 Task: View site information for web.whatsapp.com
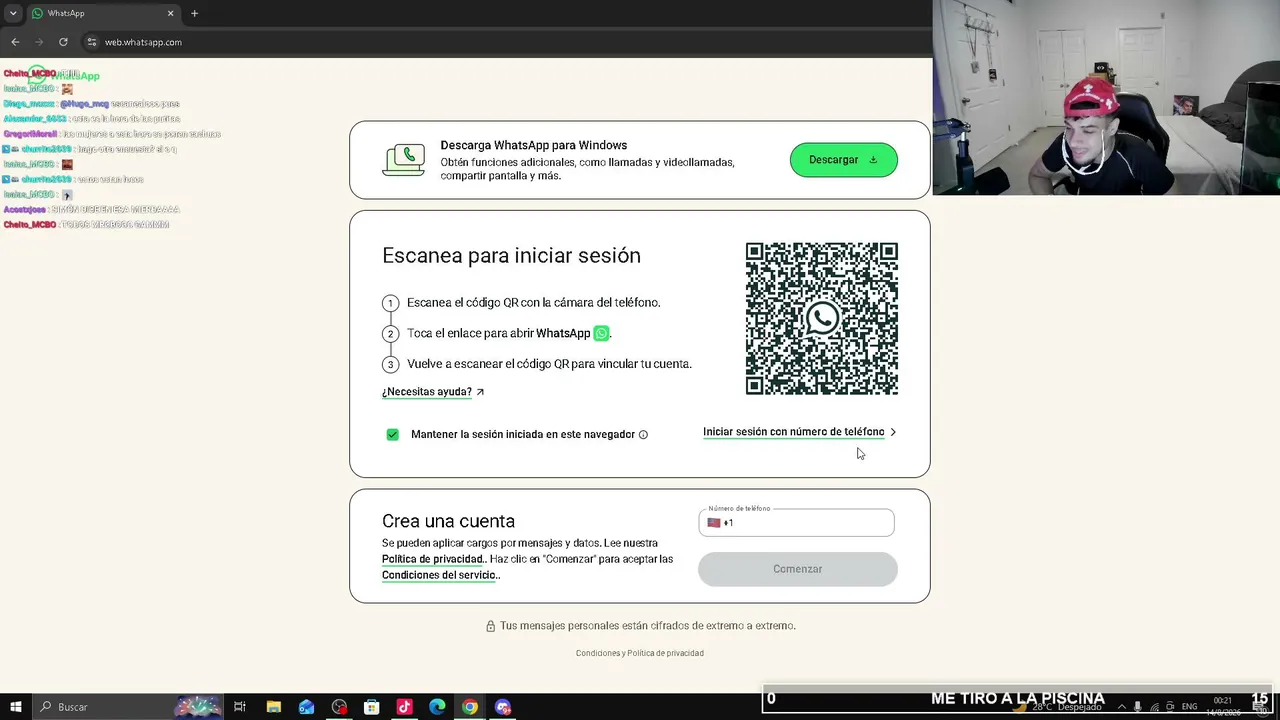92,42
